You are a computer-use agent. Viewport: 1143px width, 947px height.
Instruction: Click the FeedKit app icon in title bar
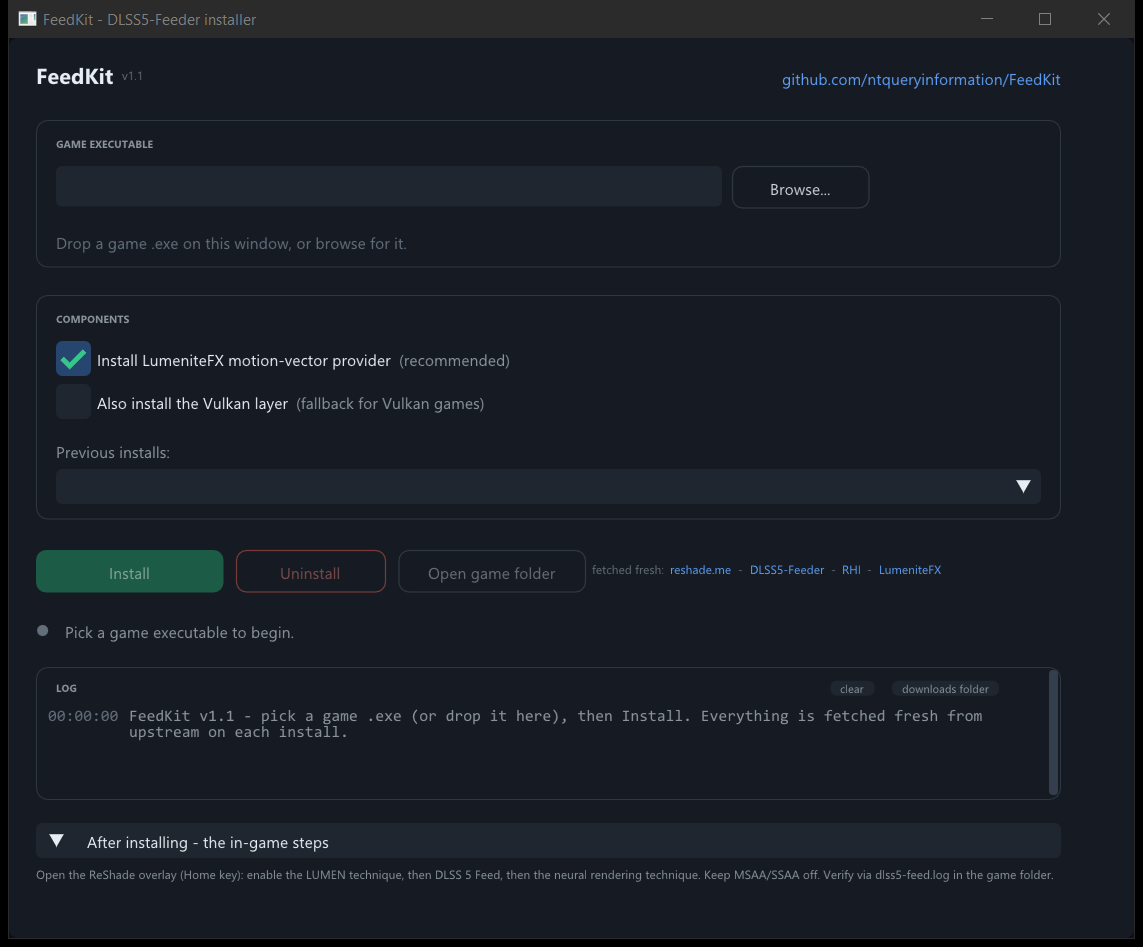click(28, 19)
